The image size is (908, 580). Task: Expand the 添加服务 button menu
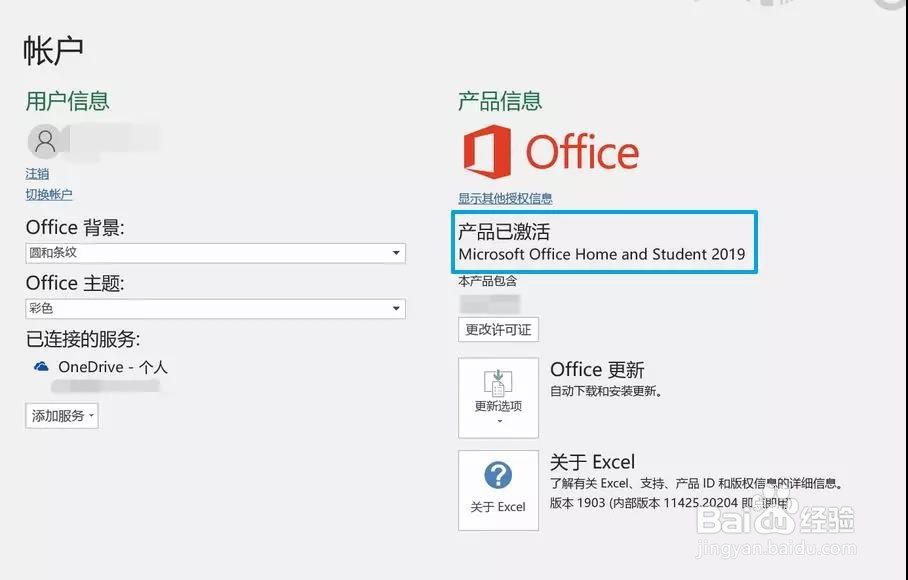62,416
